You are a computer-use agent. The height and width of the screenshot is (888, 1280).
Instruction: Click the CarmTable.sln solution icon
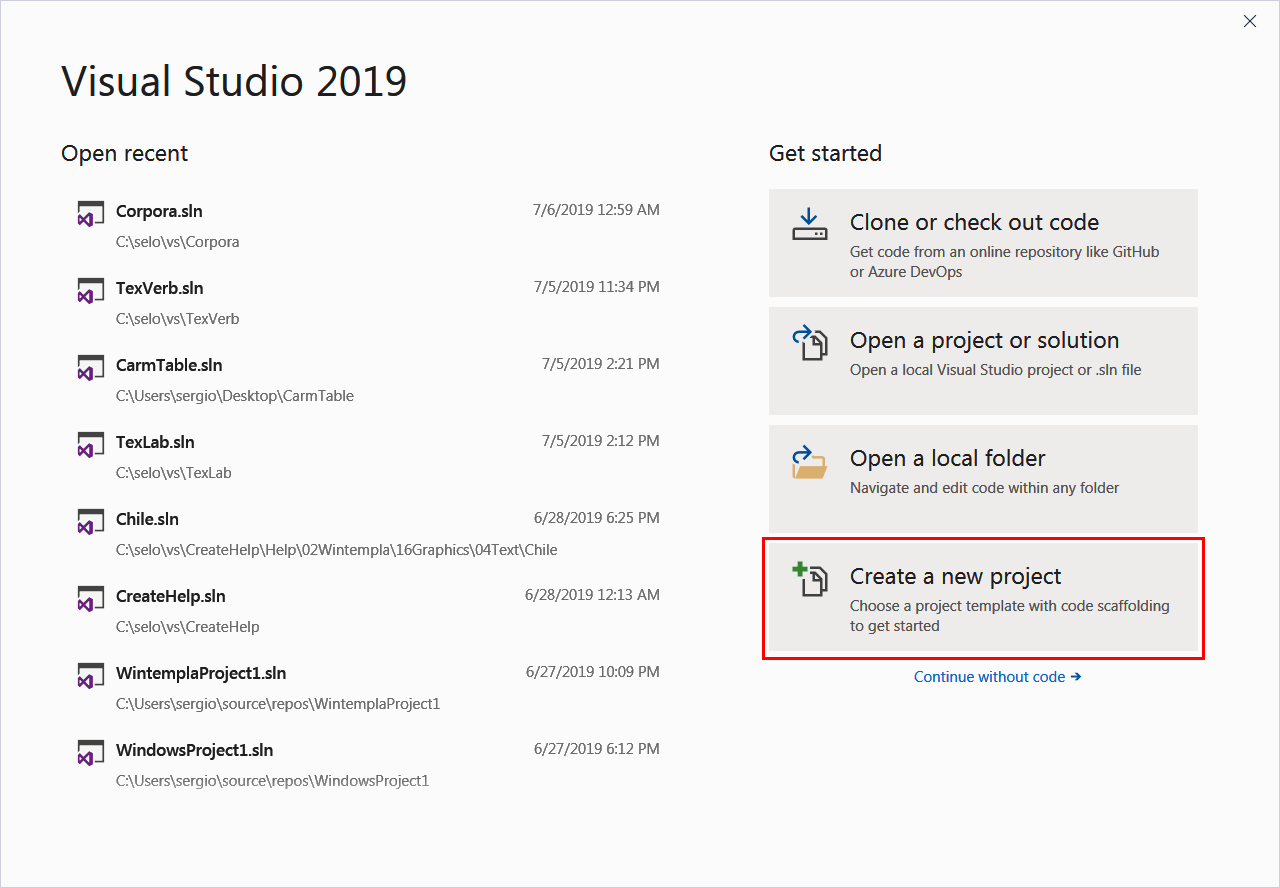pyautogui.click(x=91, y=368)
